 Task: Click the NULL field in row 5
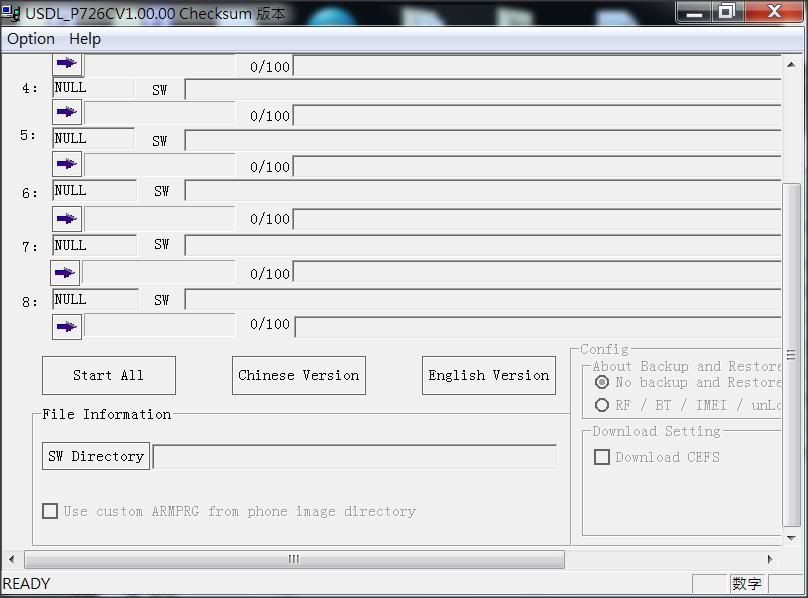coord(93,139)
